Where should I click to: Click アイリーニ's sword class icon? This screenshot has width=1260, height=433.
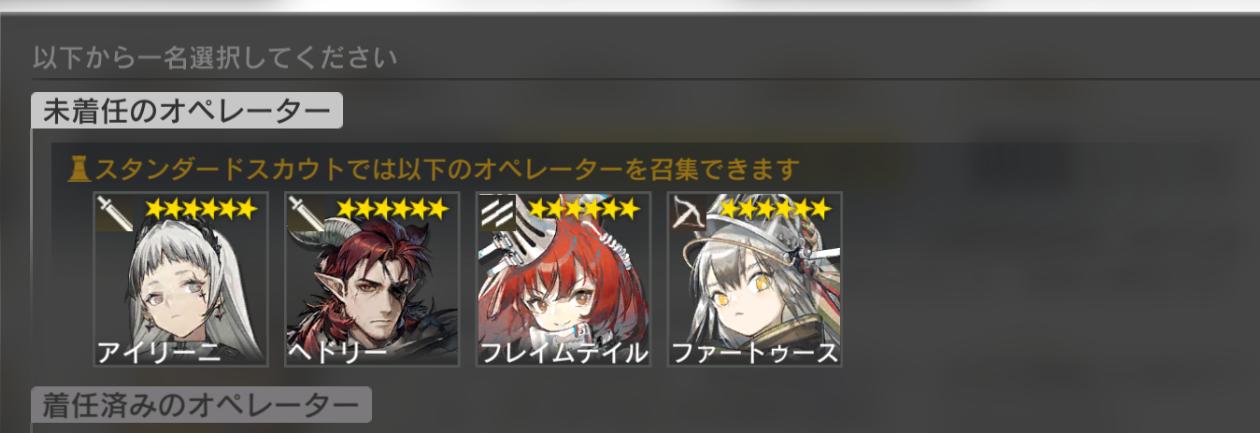tap(115, 213)
